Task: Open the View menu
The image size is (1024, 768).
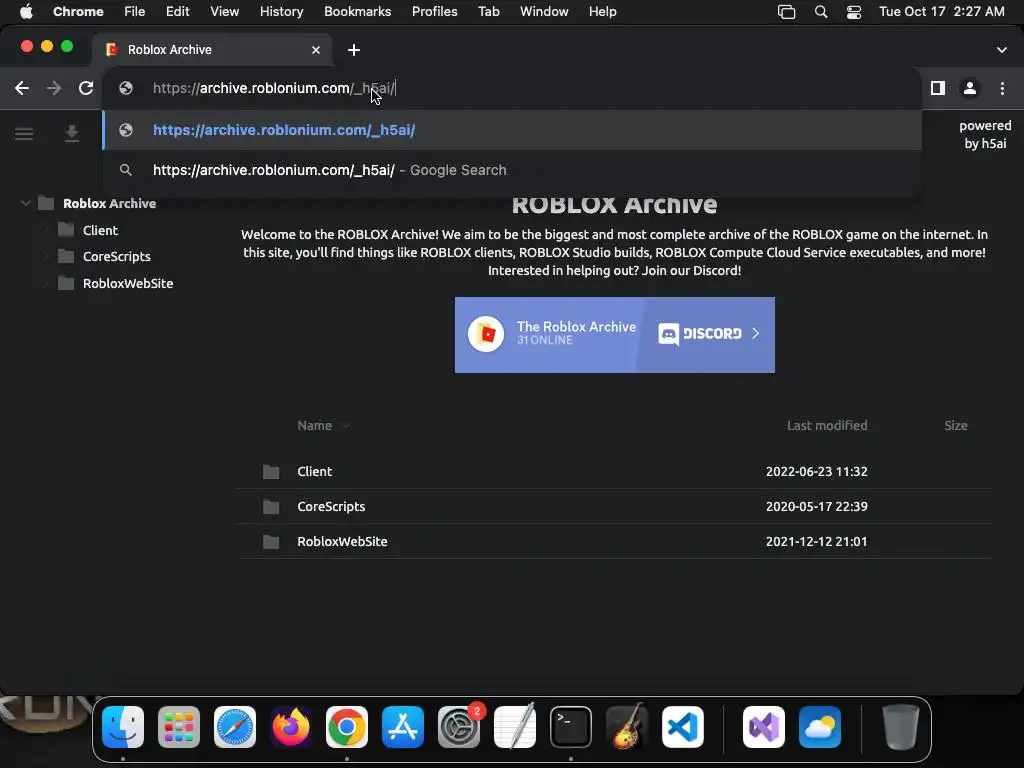Action: pyautogui.click(x=224, y=12)
